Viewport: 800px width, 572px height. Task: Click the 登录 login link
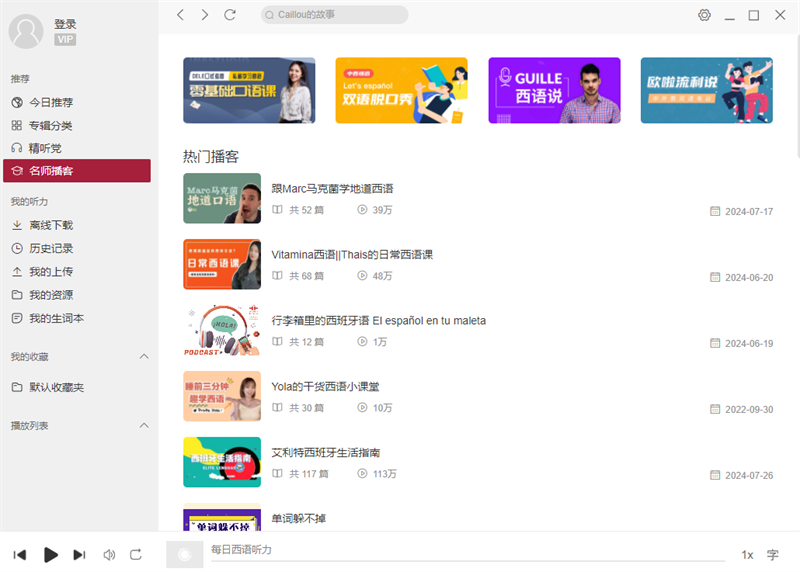[x=65, y=24]
